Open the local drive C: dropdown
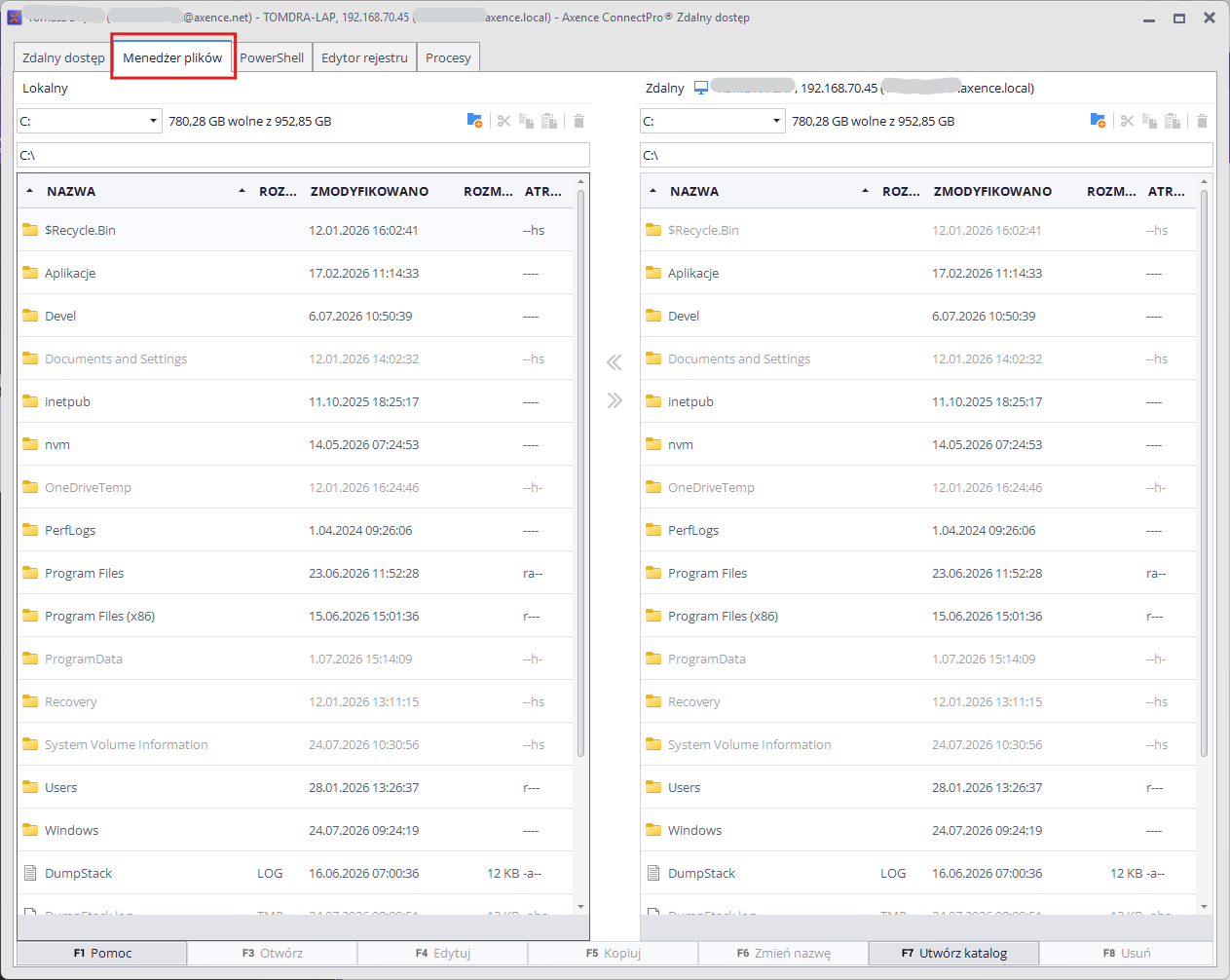 (89, 121)
